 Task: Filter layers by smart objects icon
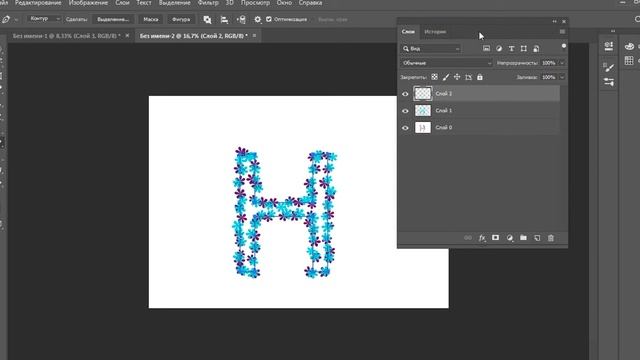pyautogui.click(x=536, y=49)
